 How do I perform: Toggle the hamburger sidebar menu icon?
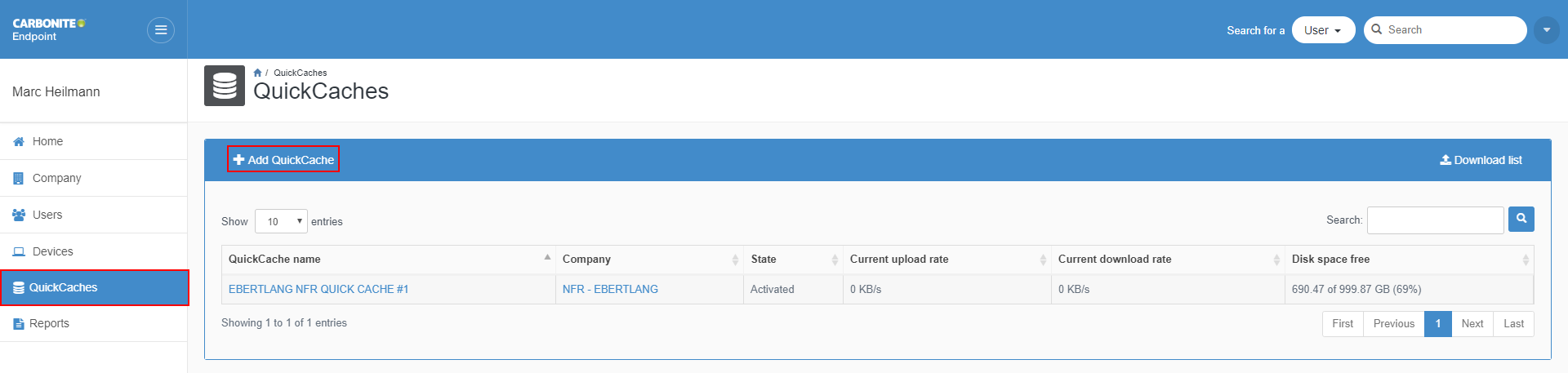[161, 30]
